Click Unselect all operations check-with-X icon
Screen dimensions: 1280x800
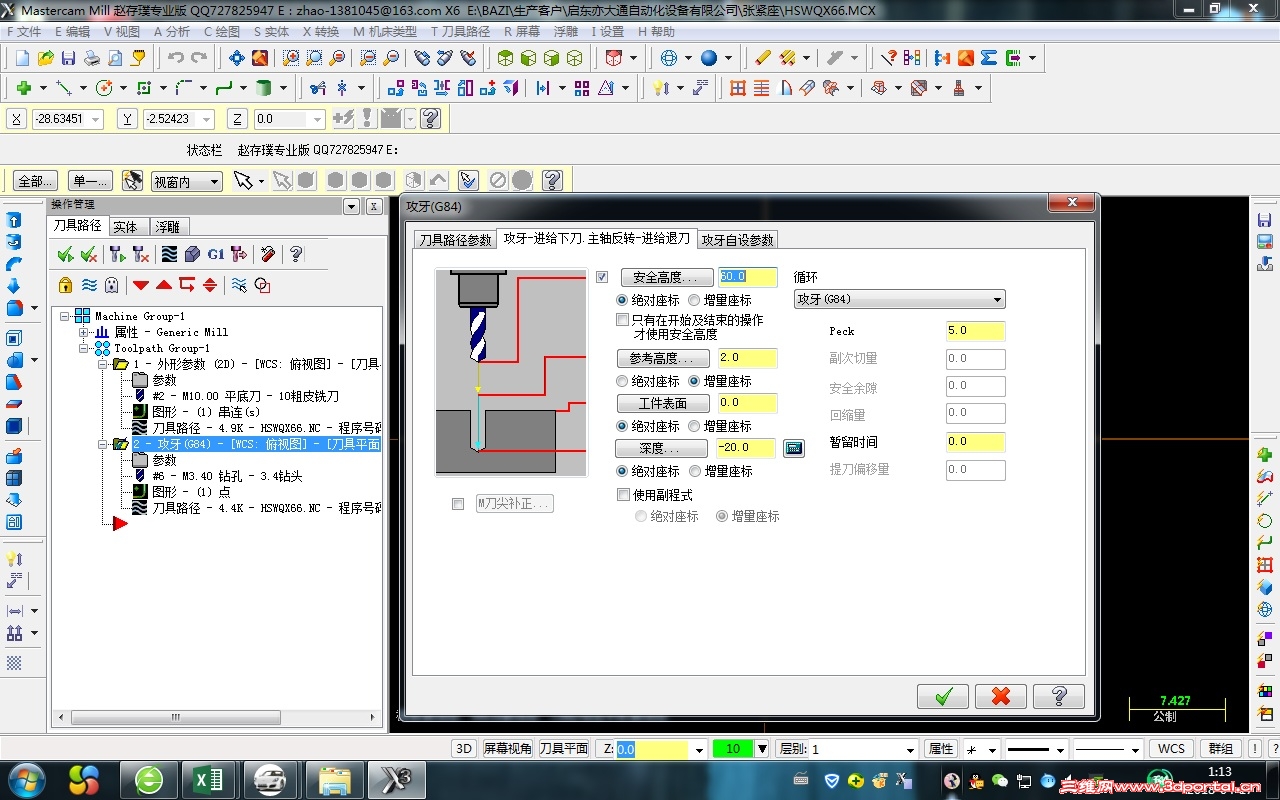89,254
